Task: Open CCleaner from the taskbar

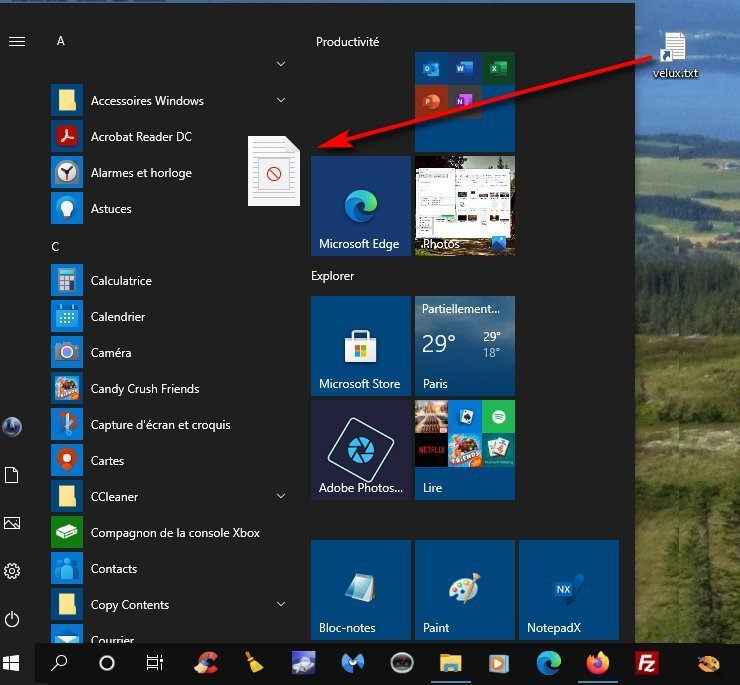Action: click(206, 663)
